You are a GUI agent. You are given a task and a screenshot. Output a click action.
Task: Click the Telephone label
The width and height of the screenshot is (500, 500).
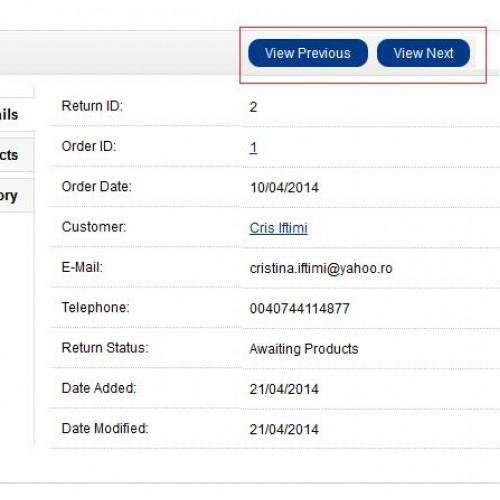[x=95, y=308]
